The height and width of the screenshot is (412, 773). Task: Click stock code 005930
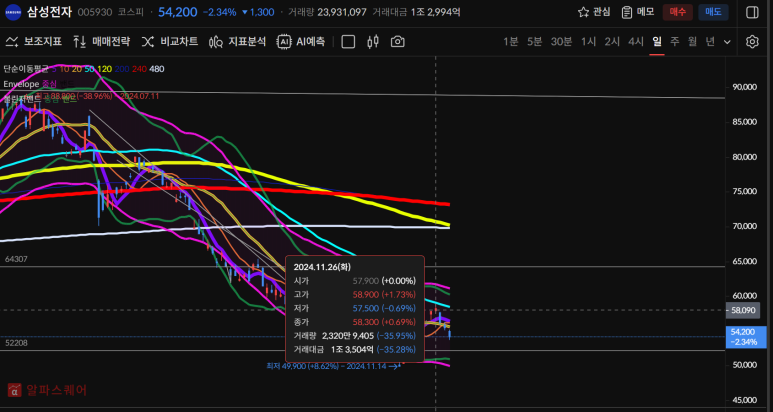(x=95, y=12)
